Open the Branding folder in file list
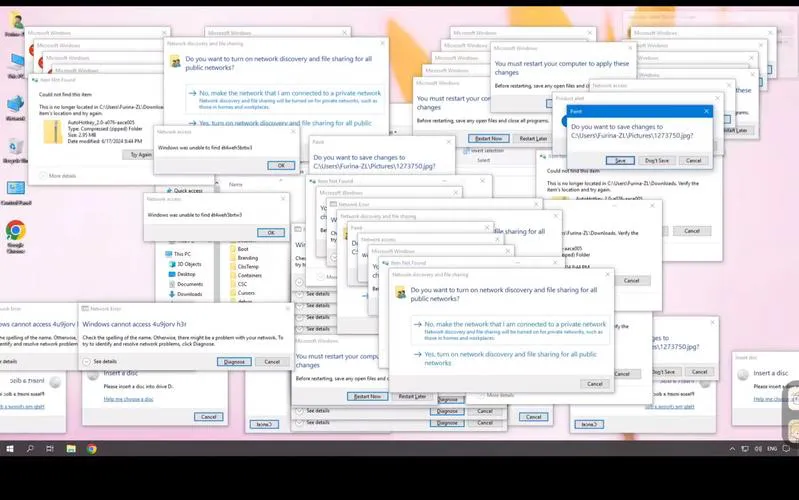This screenshot has height=500, width=799. pyautogui.click(x=244, y=258)
